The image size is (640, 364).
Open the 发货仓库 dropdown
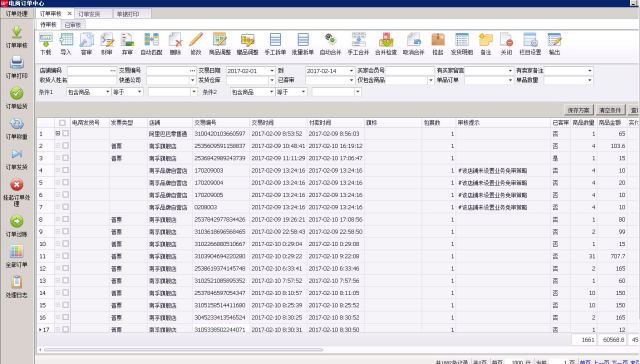[x=272, y=80]
